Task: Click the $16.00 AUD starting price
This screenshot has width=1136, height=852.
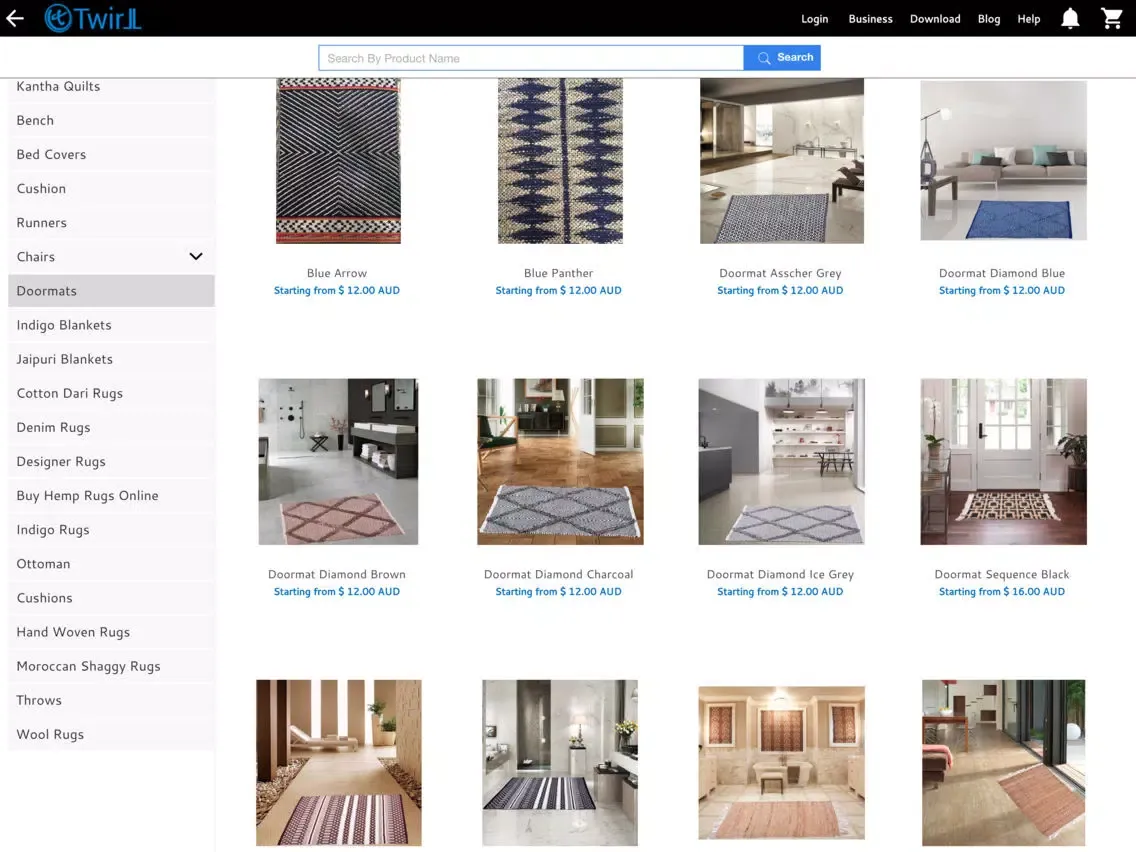Action: coord(1002,592)
